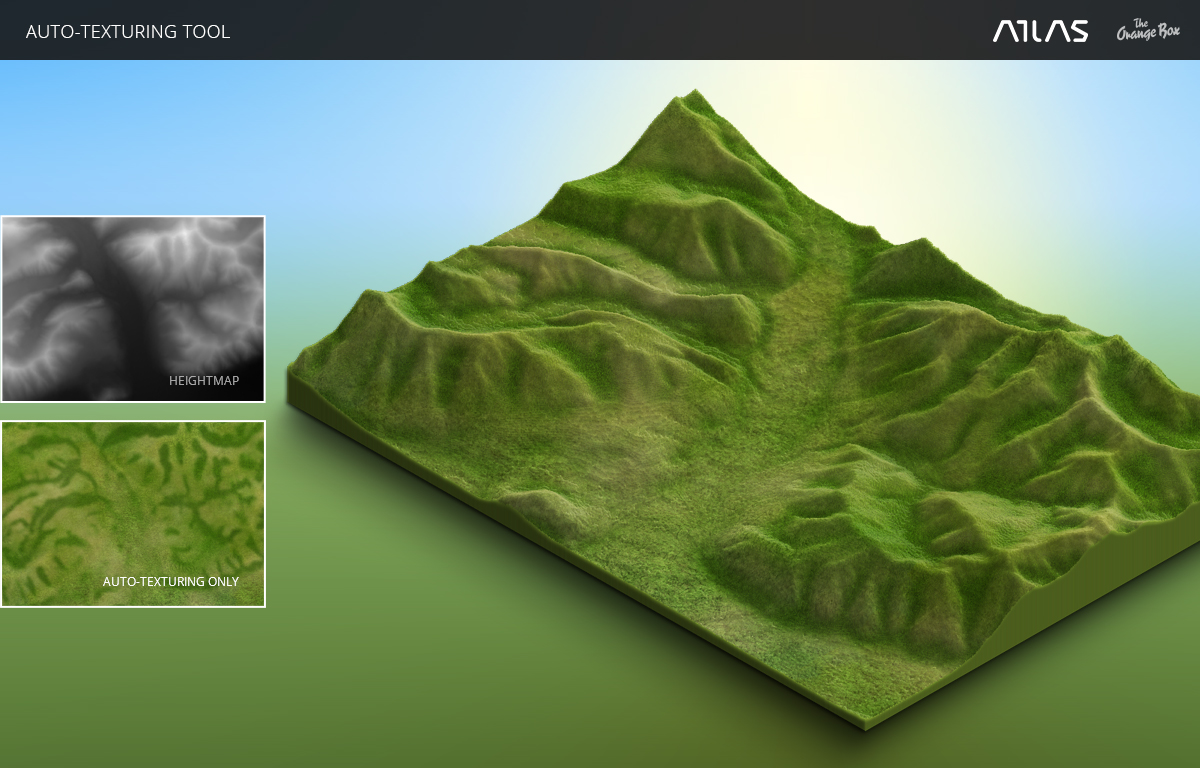The width and height of the screenshot is (1200, 768).
Task: Click the 3D terrain mountain render
Action: point(744,410)
